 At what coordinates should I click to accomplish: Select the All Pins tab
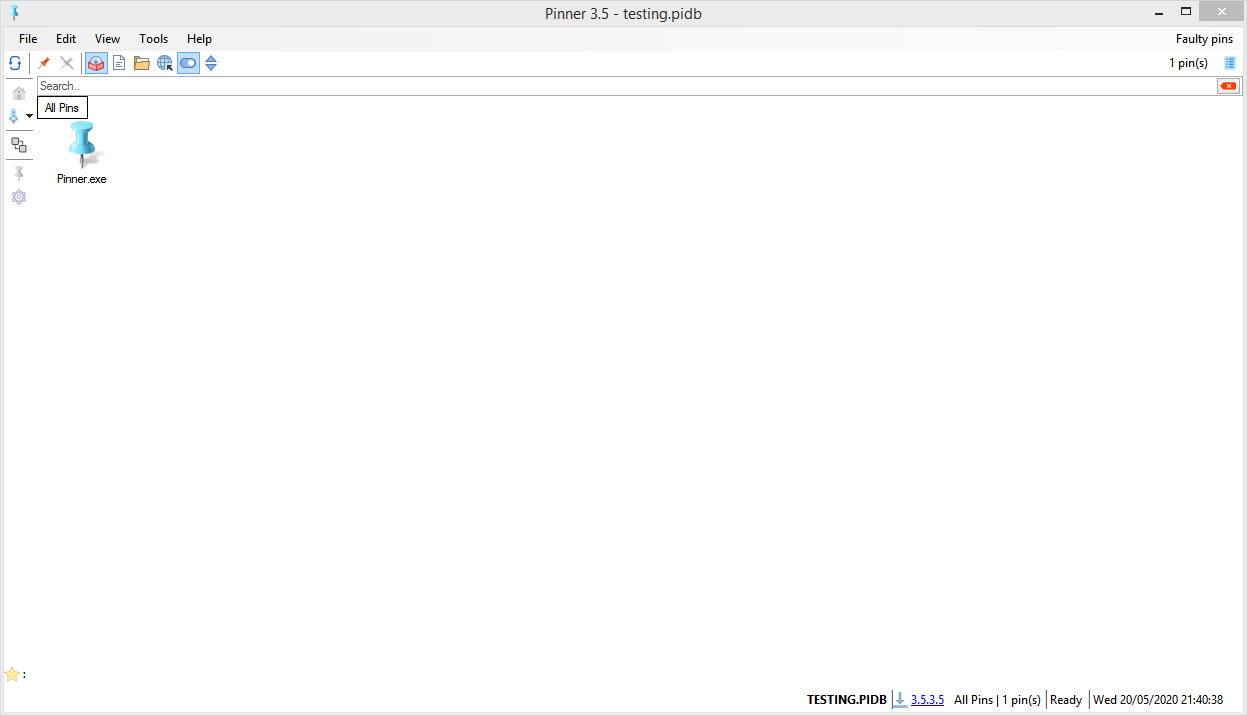pos(62,108)
